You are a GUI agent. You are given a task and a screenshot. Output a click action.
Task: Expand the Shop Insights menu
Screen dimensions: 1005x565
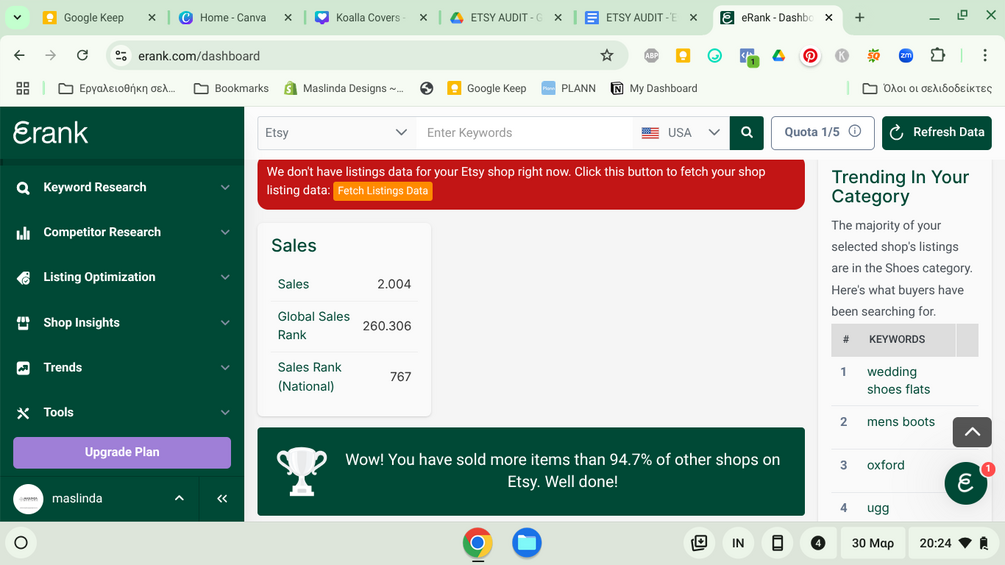225,323
